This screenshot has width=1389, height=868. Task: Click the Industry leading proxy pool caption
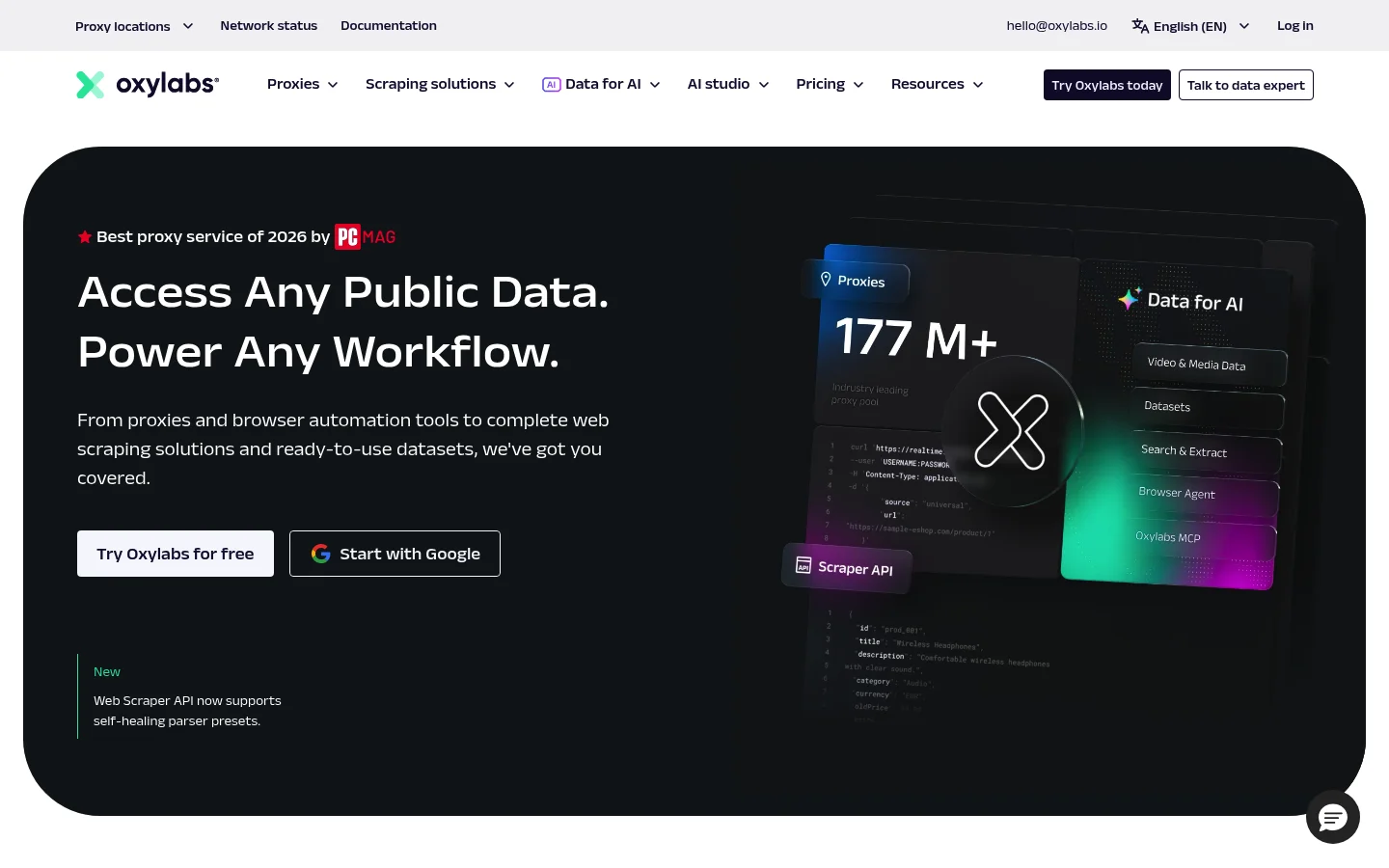869,394
